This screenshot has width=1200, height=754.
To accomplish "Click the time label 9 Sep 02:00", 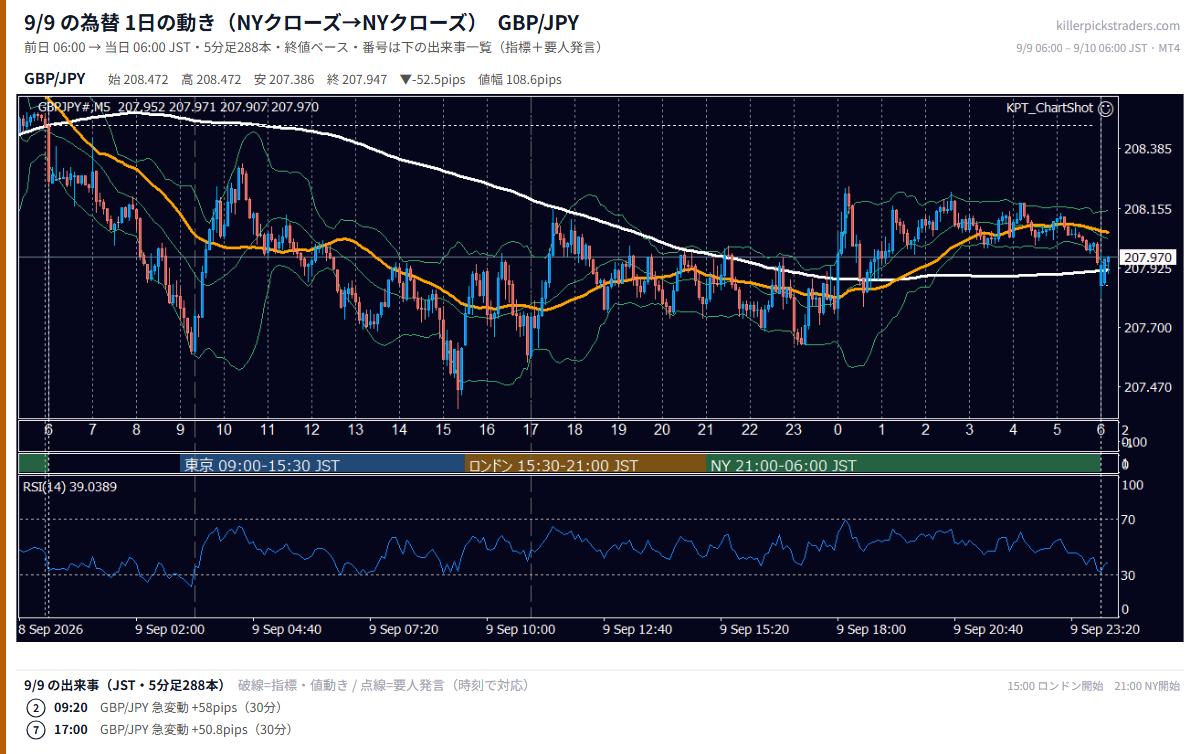I will click(170, 630).
